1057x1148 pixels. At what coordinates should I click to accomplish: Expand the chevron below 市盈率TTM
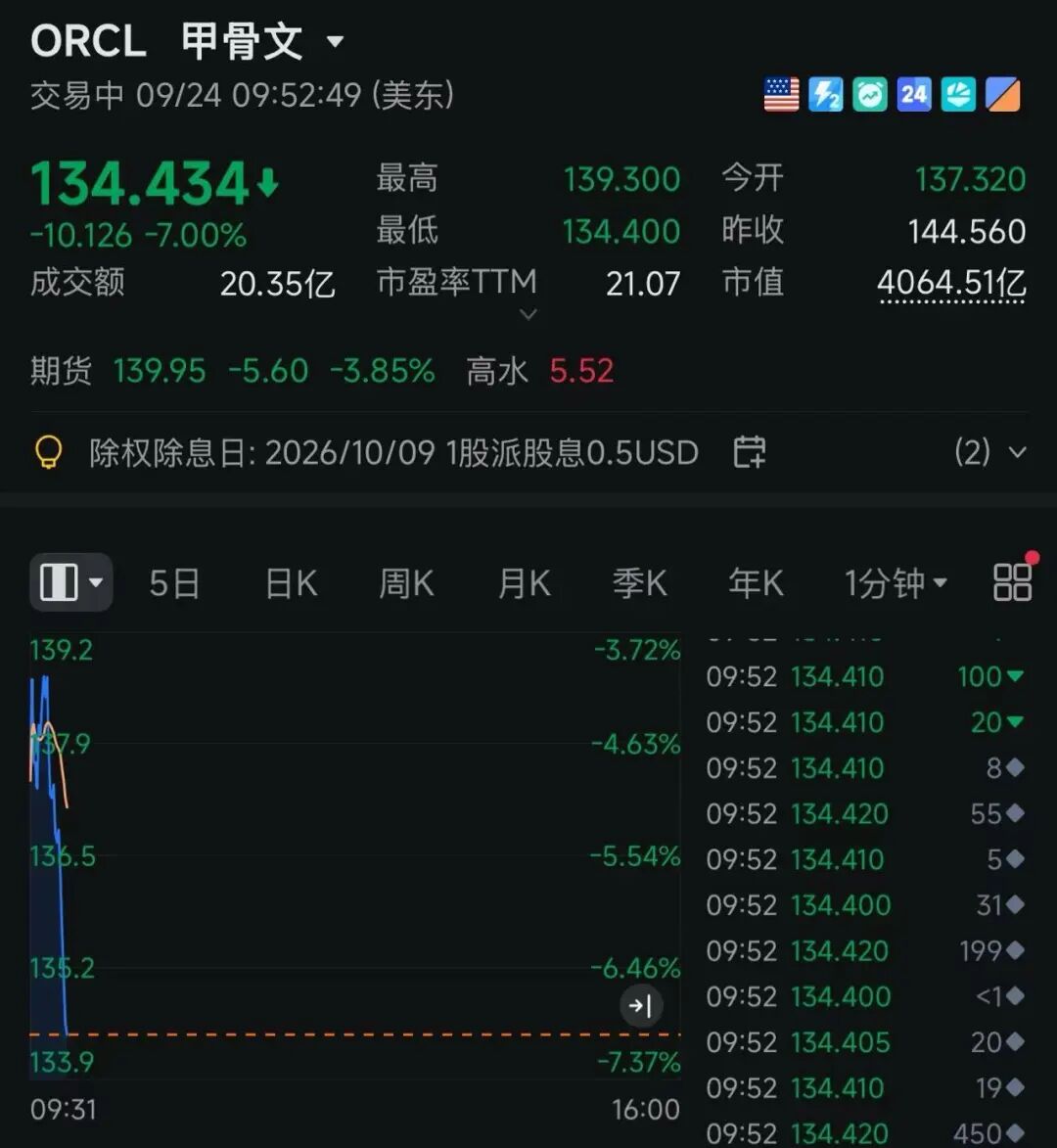click(x=528, y=314)
